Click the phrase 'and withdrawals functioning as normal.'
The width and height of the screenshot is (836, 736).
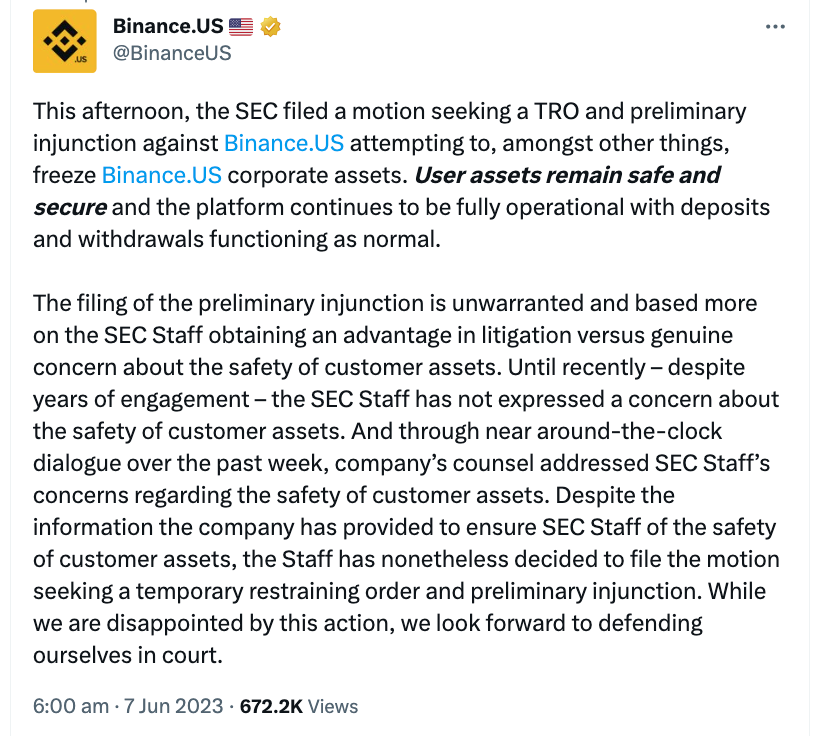click(x=237, y=239)
